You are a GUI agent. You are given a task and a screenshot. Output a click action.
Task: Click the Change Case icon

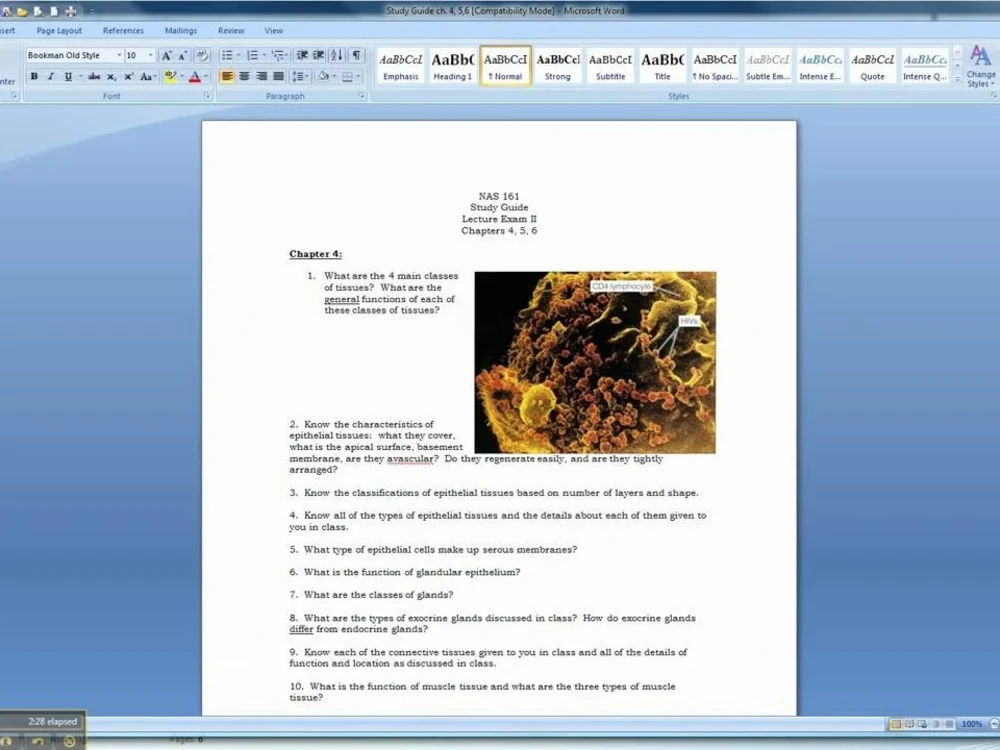click(x=146, y=77)
